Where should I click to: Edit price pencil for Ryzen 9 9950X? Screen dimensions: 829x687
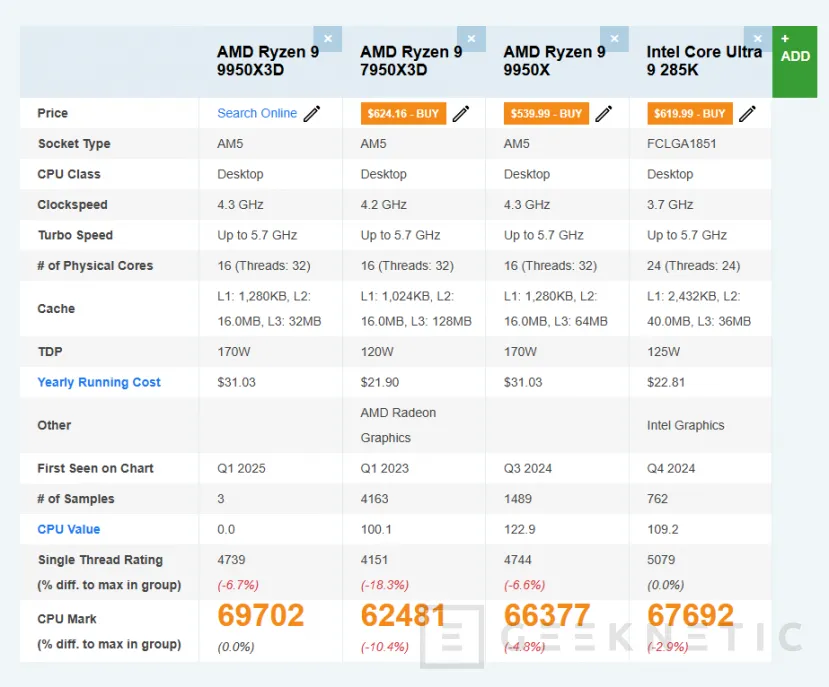(604, 113)
